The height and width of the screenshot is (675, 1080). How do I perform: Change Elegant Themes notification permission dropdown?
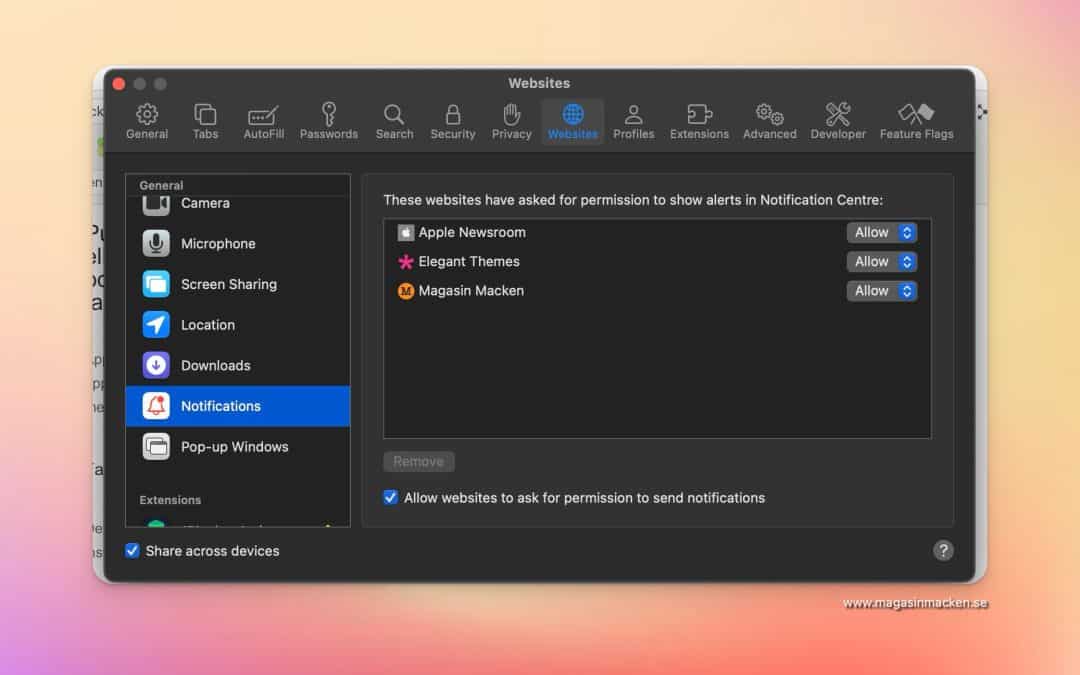[x=882, y=261]
